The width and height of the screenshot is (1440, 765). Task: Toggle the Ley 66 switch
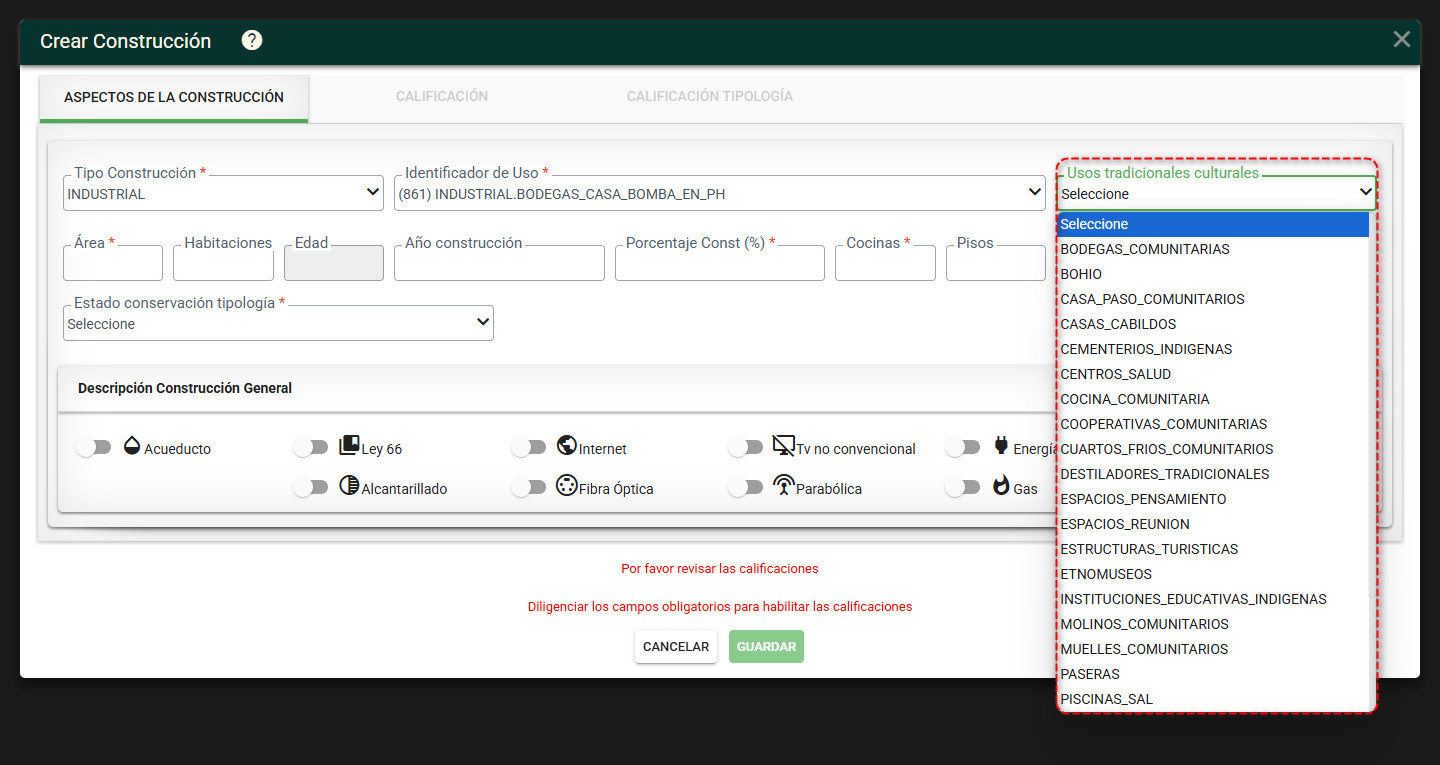coord(311,448)
